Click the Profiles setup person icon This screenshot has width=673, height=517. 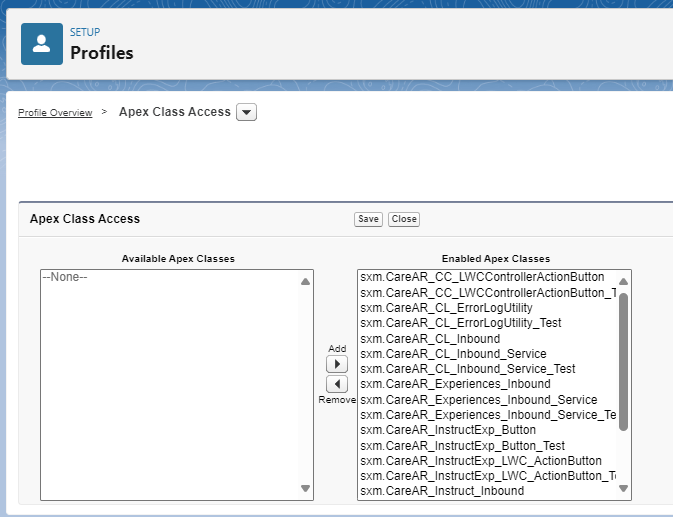[42, 44]
